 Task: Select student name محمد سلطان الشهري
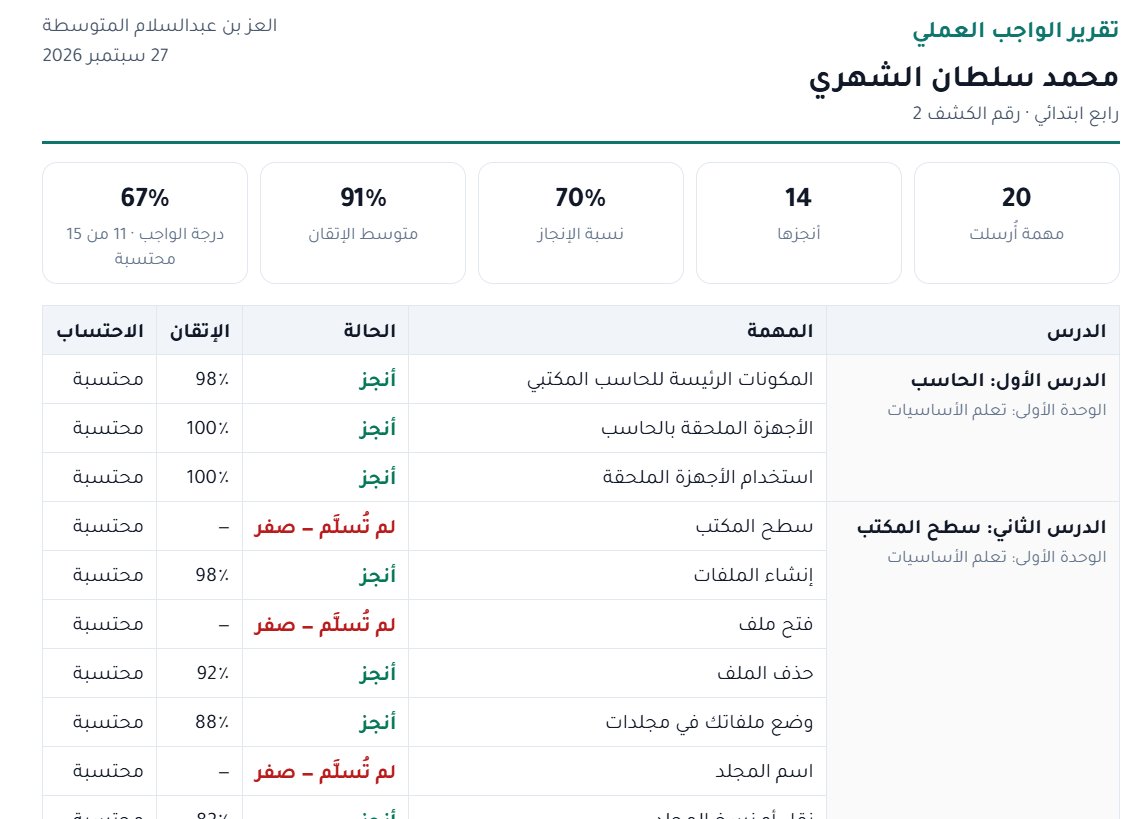coord(963,77)
